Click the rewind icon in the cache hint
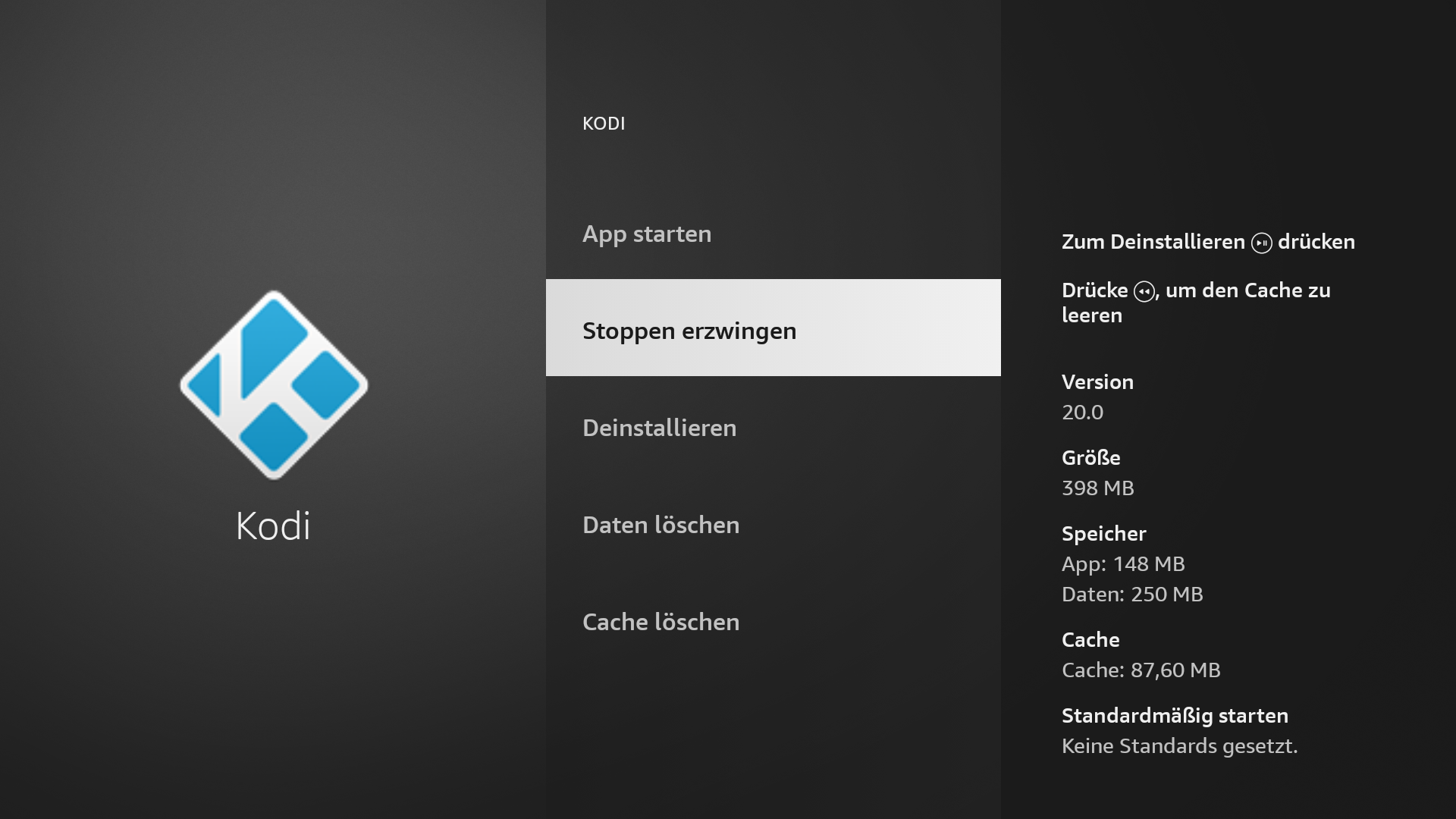The width and height of the screenshot is (1456, 819). [1144, 292]
